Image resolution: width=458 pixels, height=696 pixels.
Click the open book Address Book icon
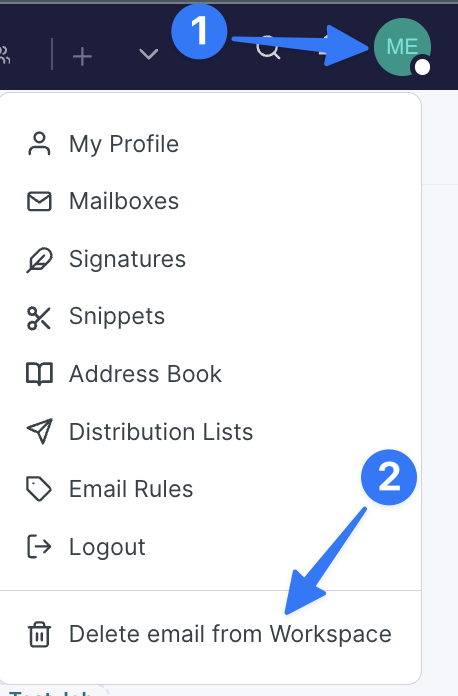pos(39,374)
